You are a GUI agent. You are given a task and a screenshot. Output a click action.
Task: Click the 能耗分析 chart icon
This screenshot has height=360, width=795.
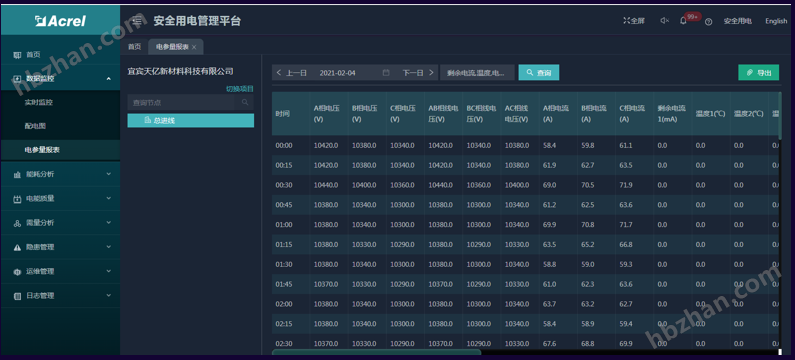click(17, 174)
